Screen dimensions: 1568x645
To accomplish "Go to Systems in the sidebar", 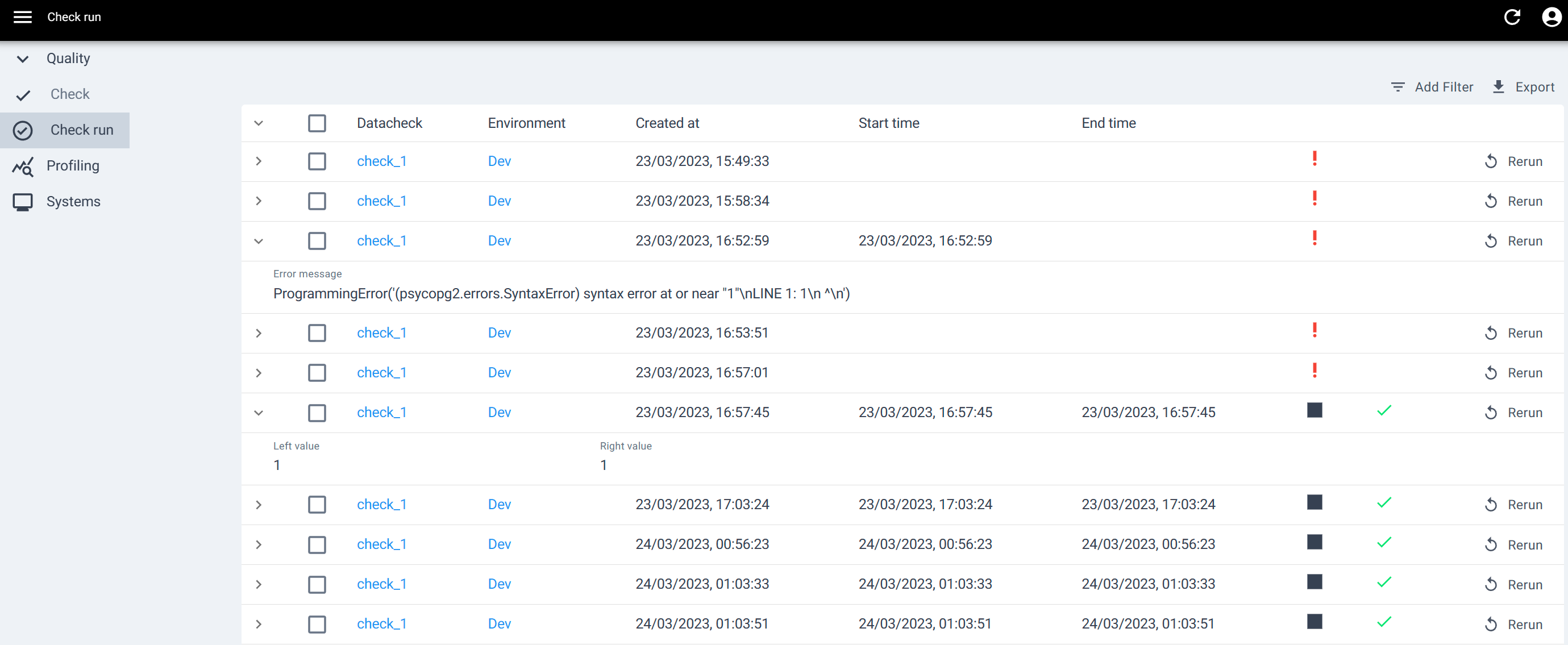I will coord(73,201).
